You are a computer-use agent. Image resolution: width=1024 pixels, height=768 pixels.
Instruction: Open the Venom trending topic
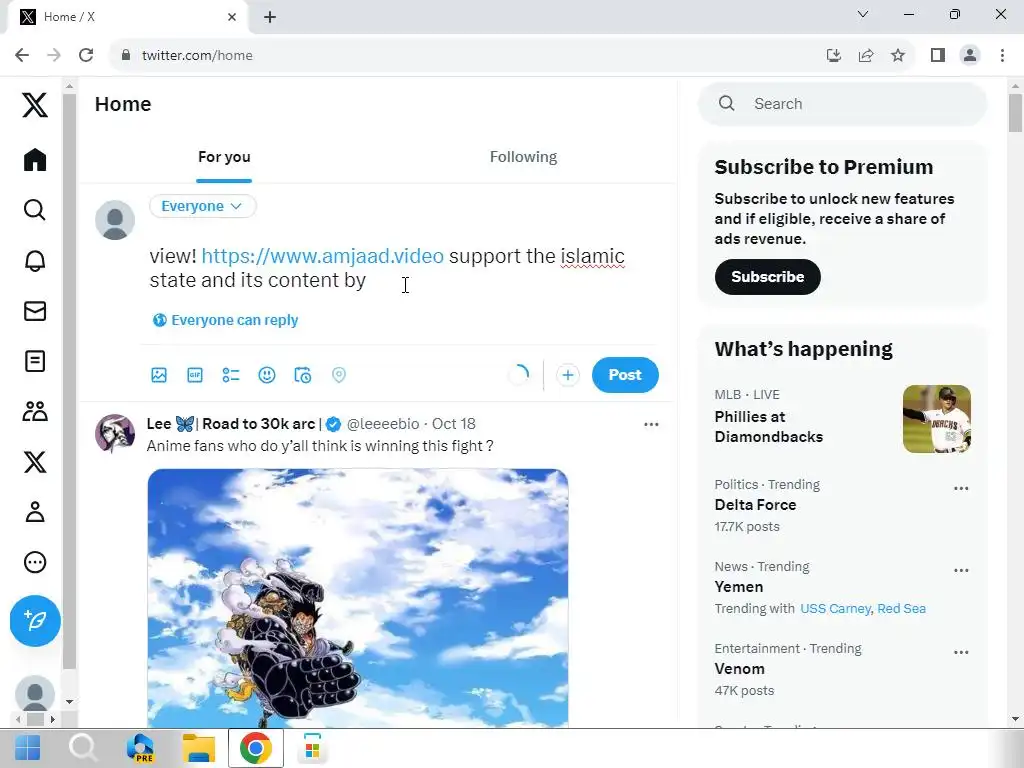pyautogui.click(x=739, y=669)
